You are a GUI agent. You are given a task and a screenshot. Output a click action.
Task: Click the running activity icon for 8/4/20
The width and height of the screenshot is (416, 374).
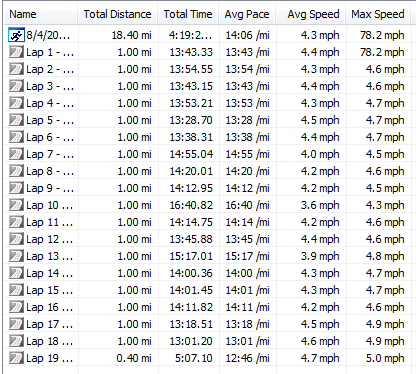coord(16,35)
